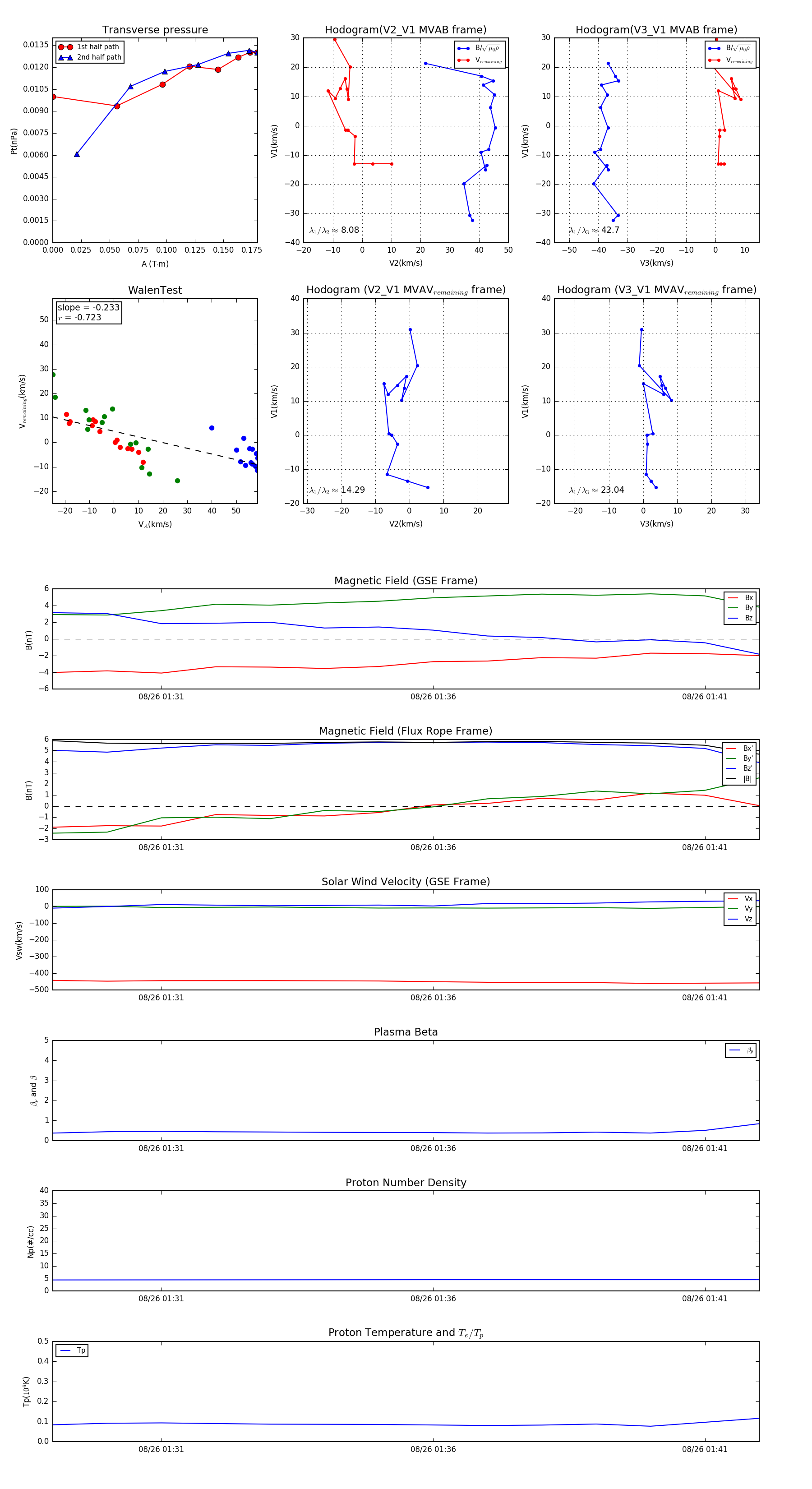Click the 'Proton Temperature and Te/Tp' title

pyautogui.click(x=406, y=1333)
